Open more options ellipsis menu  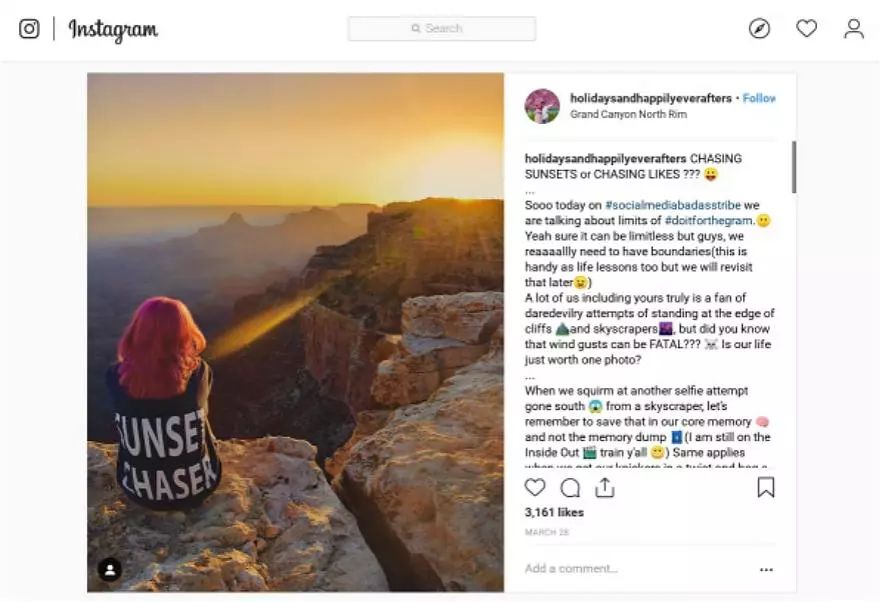(x=766, y=569)
